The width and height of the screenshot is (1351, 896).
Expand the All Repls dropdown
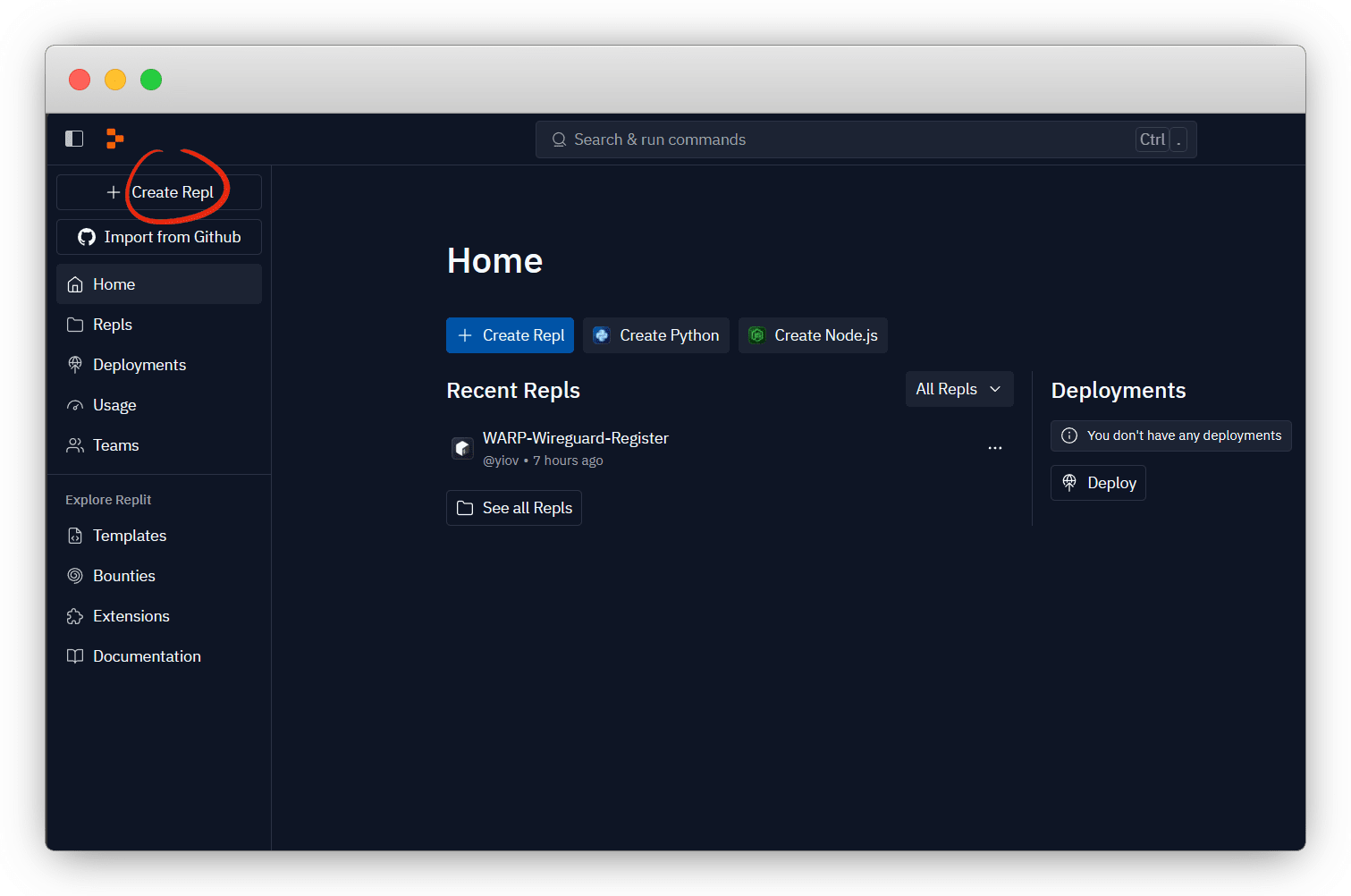958,389
